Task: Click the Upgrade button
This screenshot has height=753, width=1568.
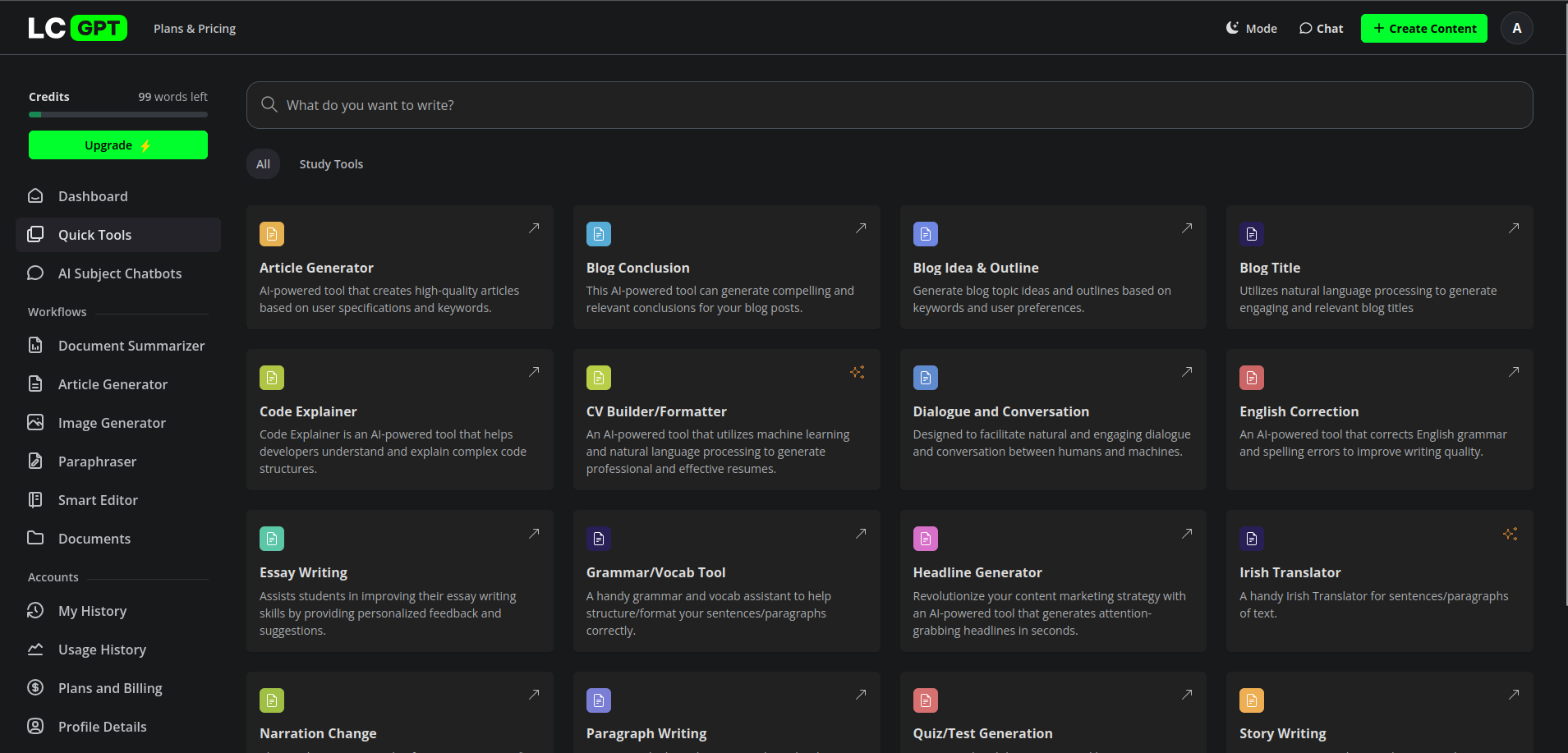Action: (118, 145)
